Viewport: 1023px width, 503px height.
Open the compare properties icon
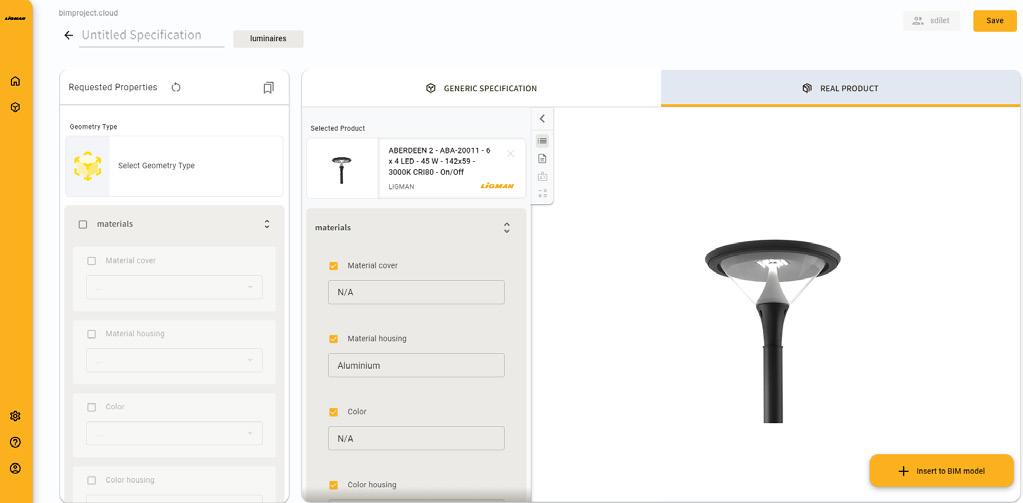click(x=542, y=194)
